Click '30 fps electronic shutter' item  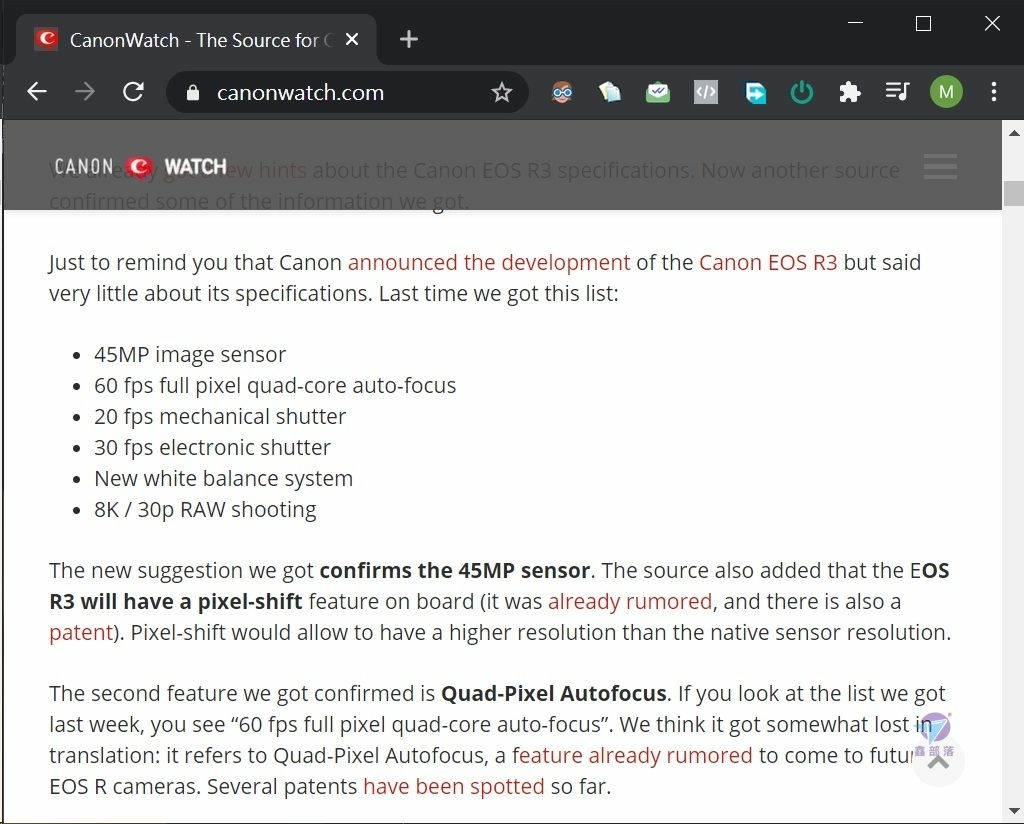212,448
